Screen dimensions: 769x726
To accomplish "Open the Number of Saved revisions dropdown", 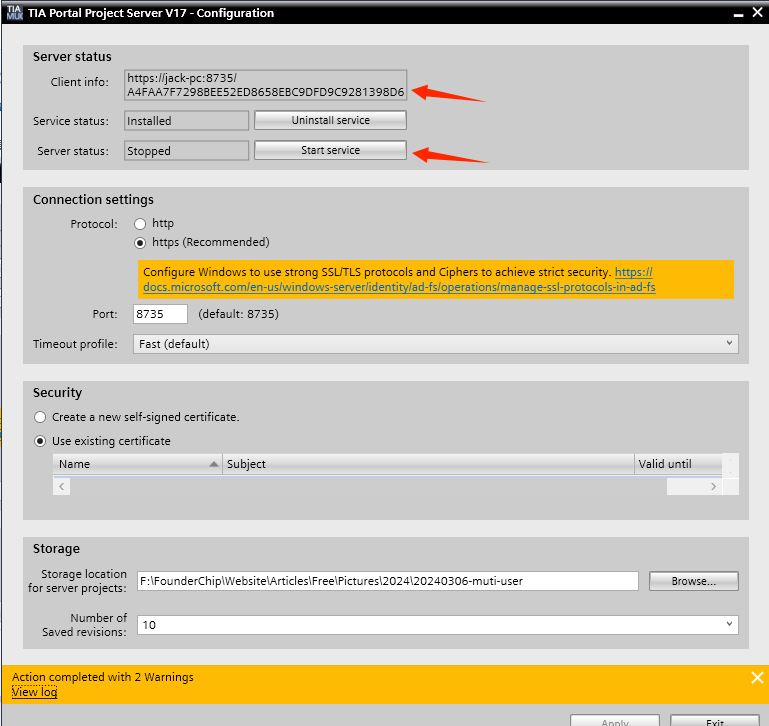I will (437, 625).
